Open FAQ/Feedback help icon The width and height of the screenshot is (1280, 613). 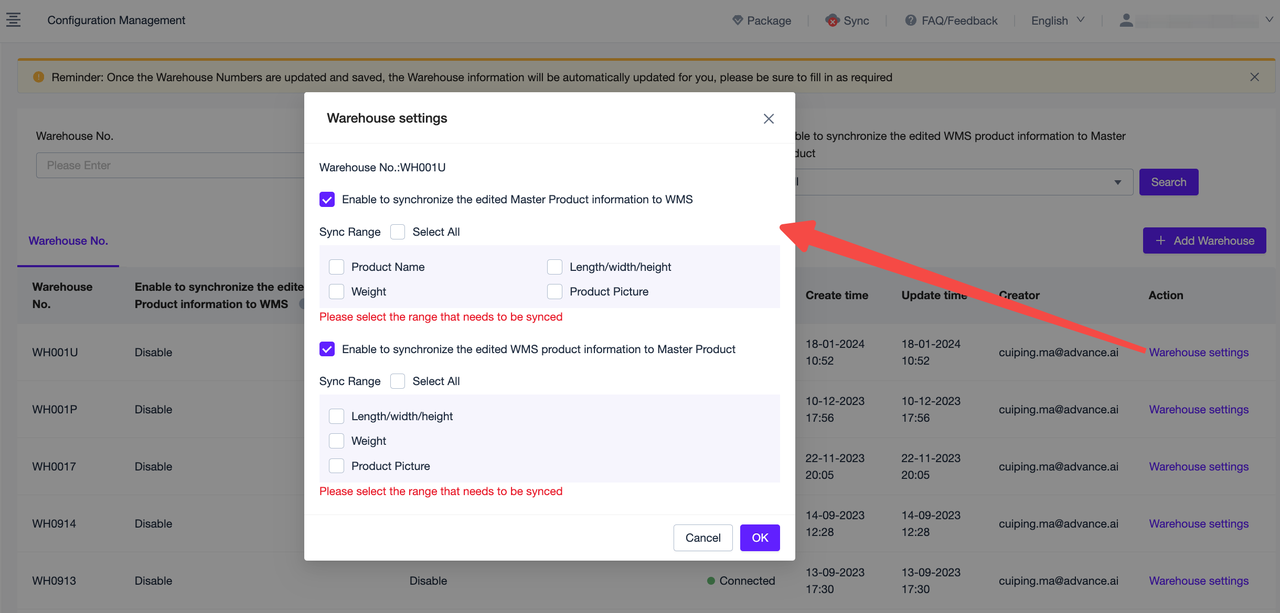[x=911, y=20]
